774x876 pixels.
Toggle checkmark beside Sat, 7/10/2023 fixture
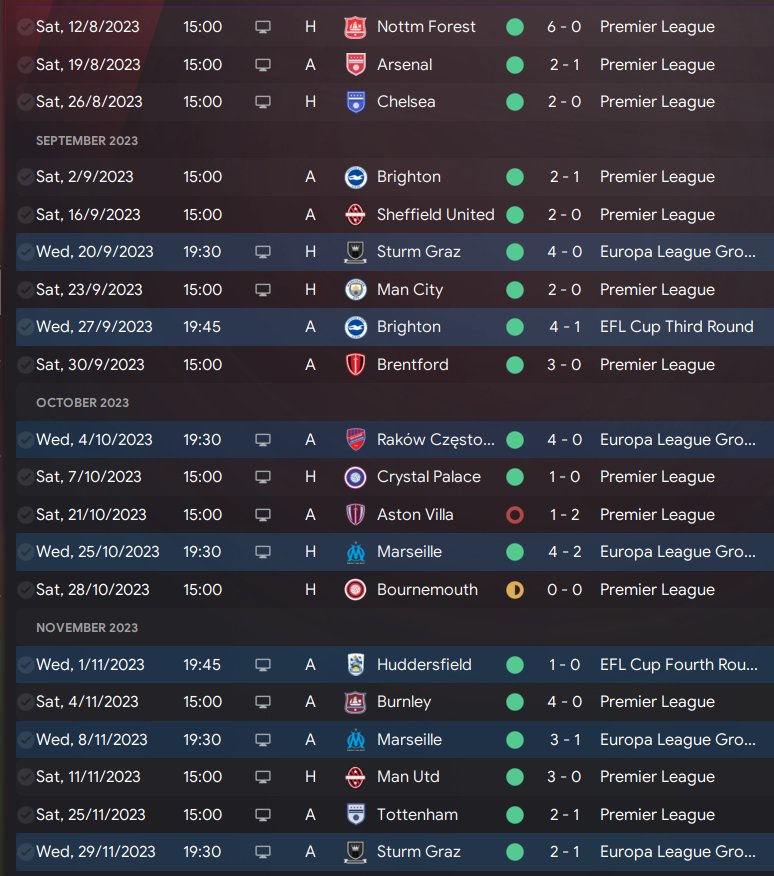click(25, 477)
